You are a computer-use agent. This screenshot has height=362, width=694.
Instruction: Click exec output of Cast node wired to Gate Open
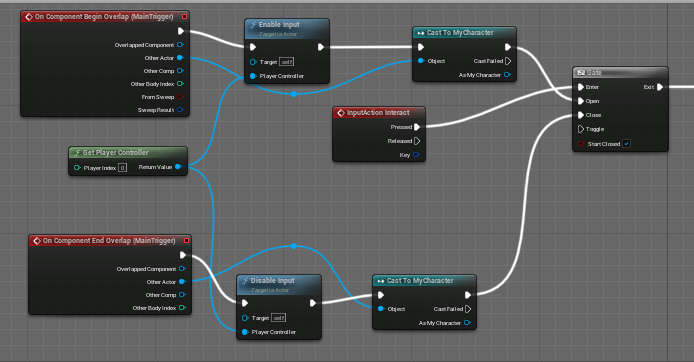click(x=508, y=47)
